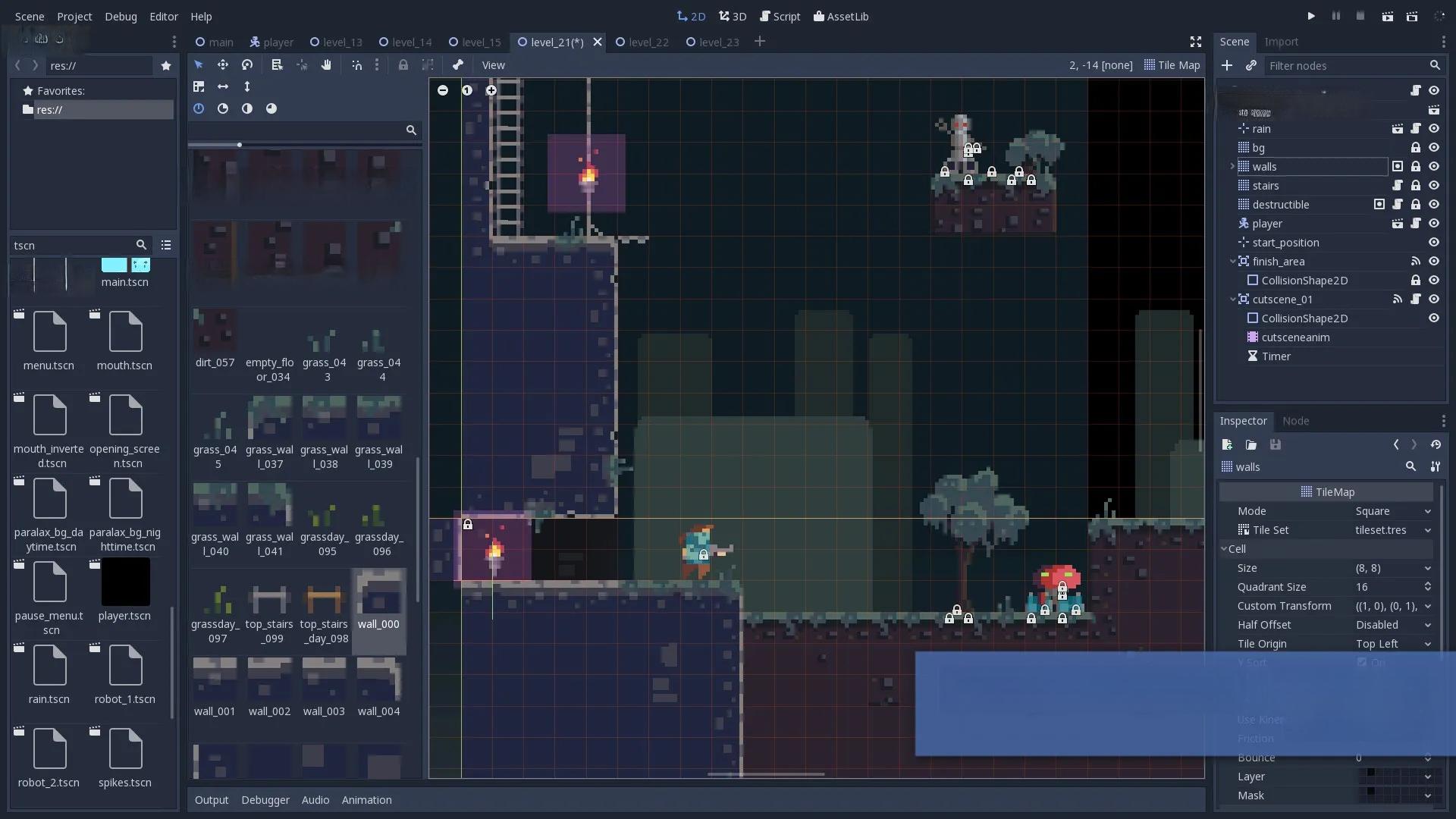Adjust the tile palette zoom slider
The height and width of the screenshot is (819, 1456).
(239, 145)
